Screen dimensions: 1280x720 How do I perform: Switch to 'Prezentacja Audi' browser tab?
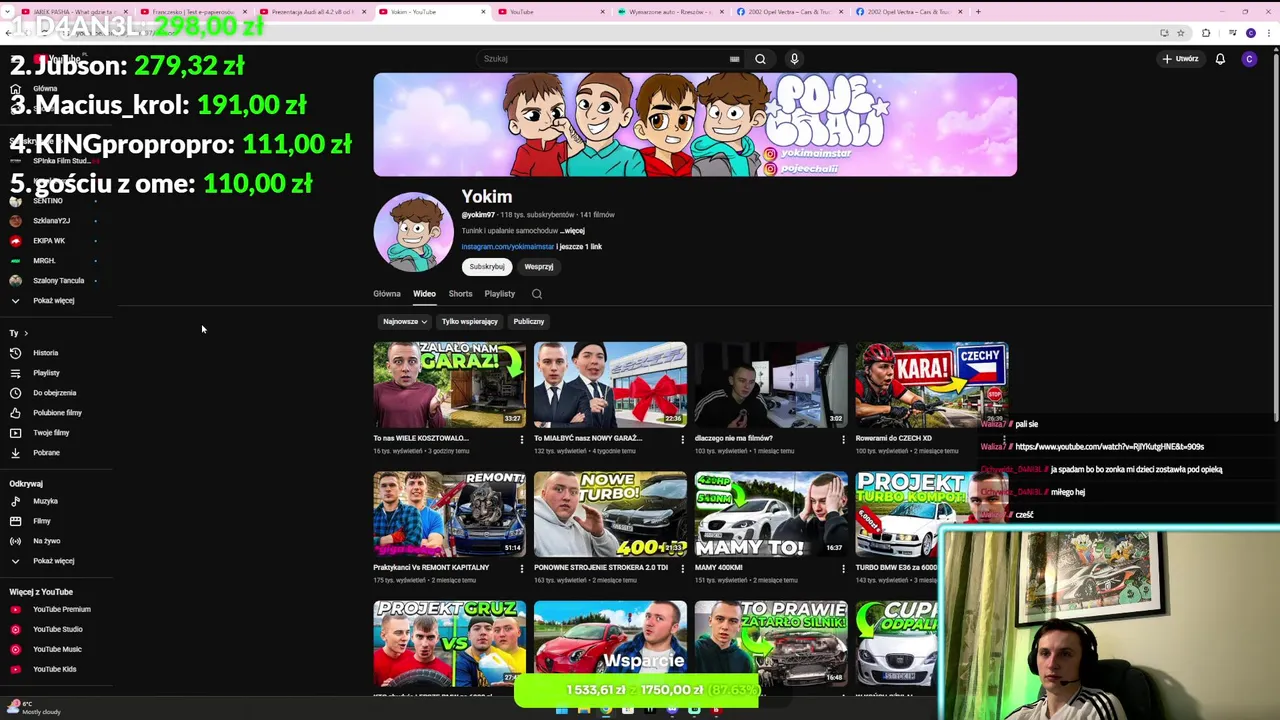[x=310, y=12]
